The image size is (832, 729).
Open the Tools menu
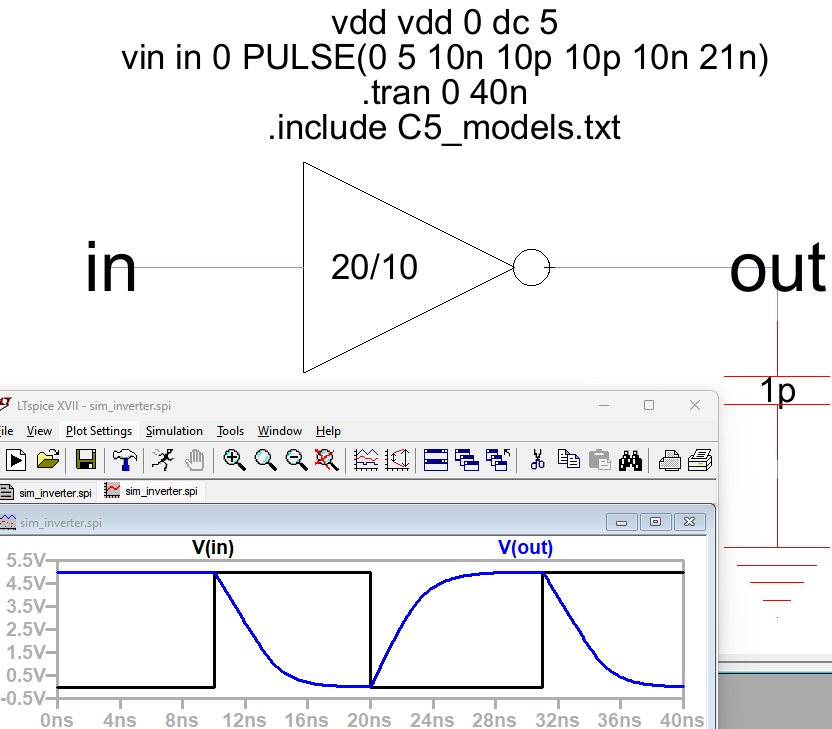tap(230, 431)
